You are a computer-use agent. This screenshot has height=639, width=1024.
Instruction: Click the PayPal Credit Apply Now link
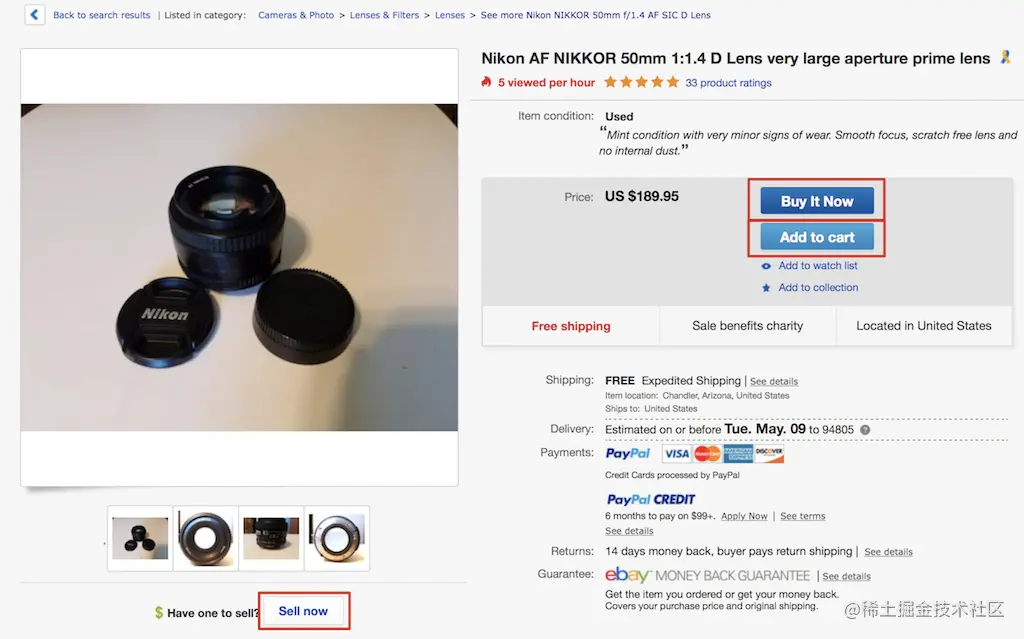744,516
